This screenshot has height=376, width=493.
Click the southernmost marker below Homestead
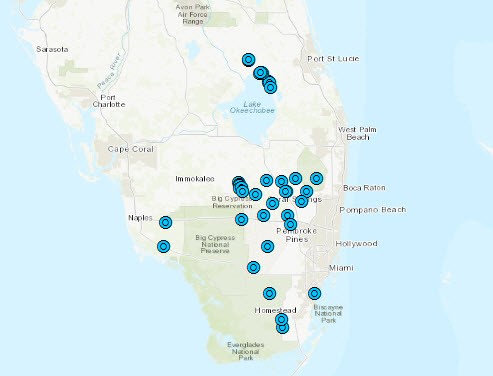tap(282, 327)
